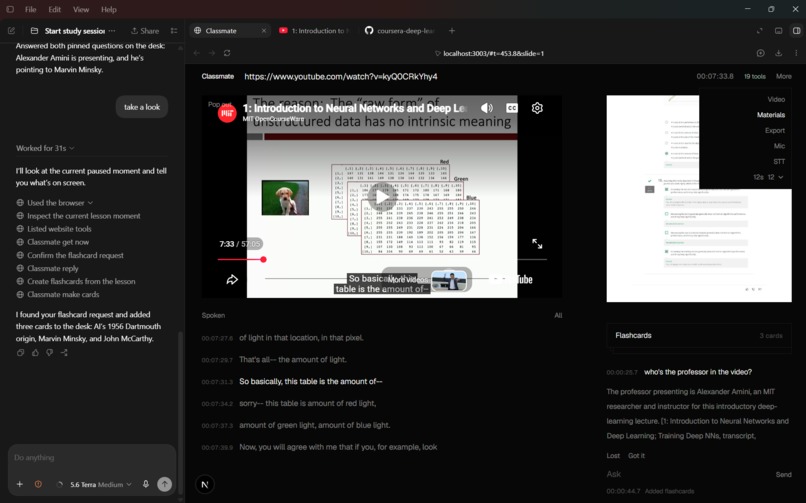Mark the flashcard as Lost

(x=613, y=456)
